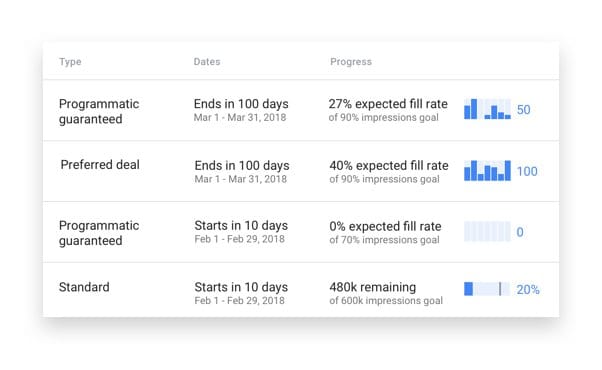Click the 27% expected fill rate text
The height and width of the screenshot is (370, 602).
point(388,104)
